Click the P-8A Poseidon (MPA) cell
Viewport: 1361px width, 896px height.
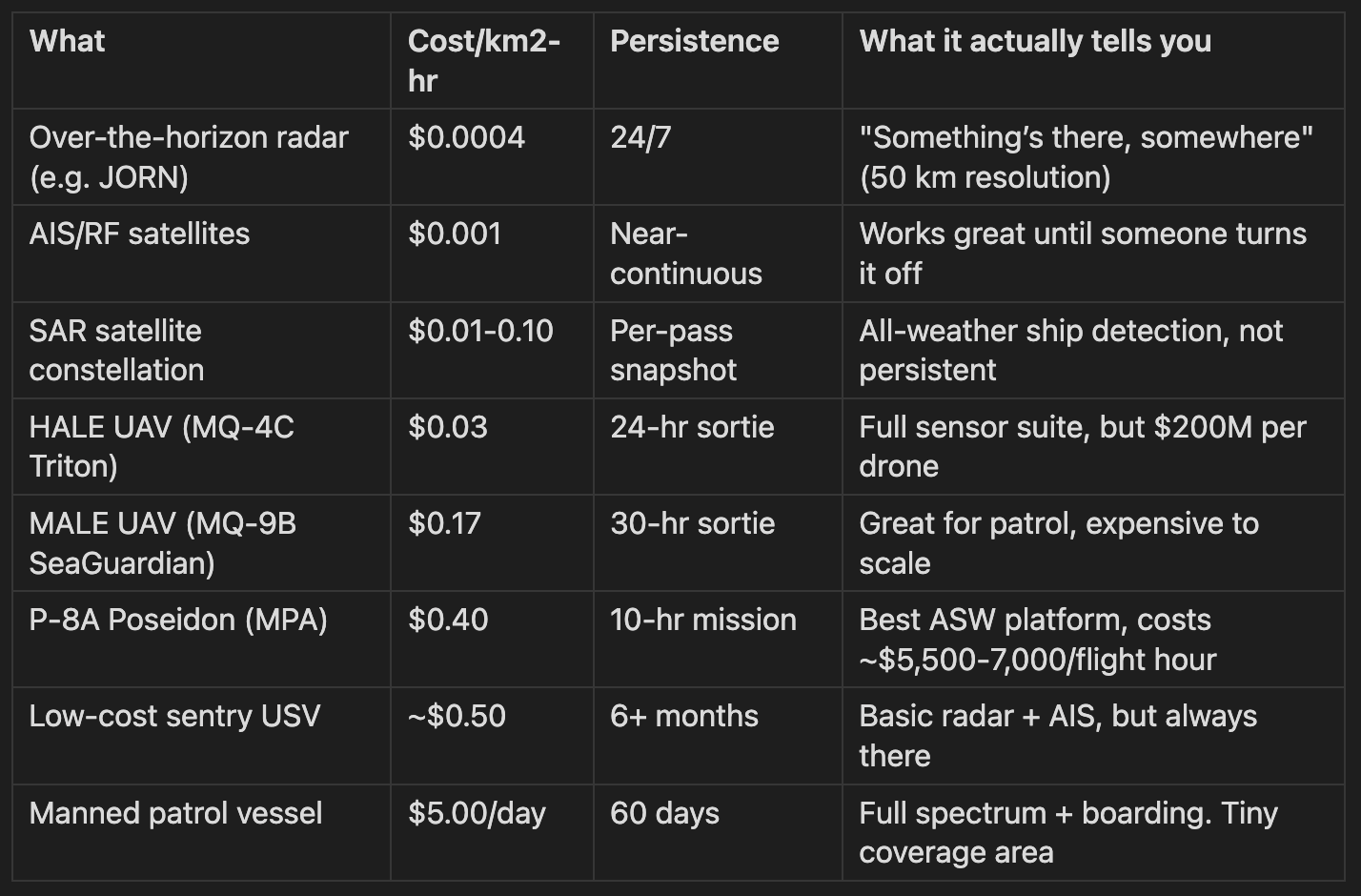pos(178,620)
